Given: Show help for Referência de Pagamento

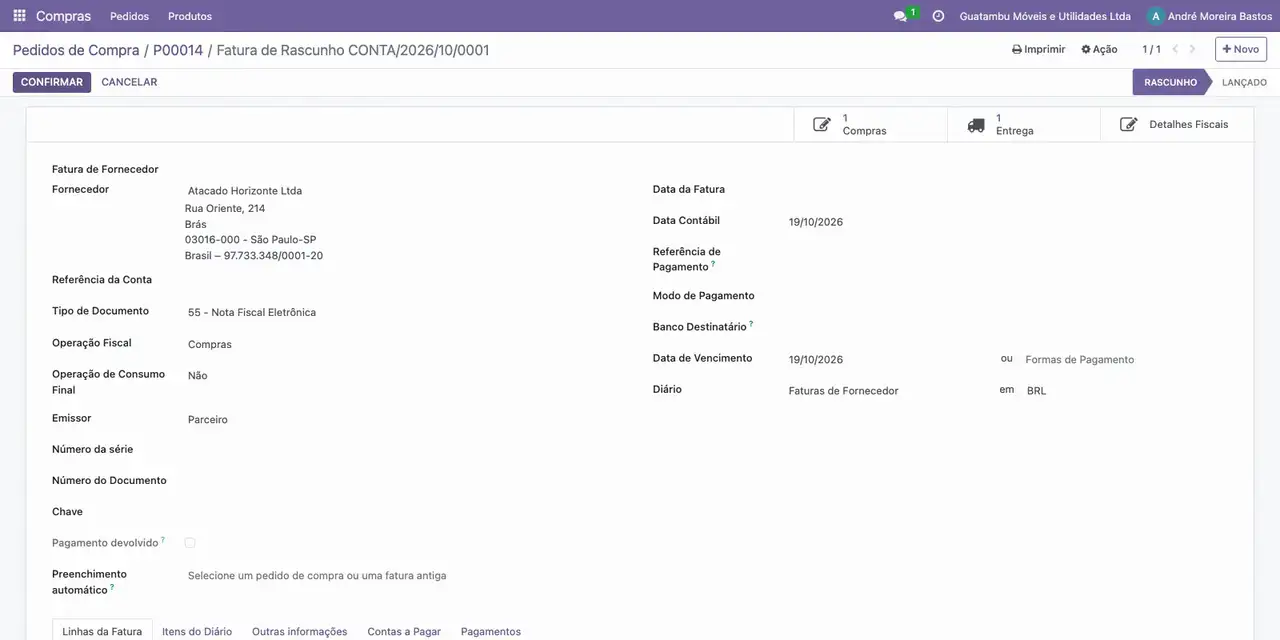Looking at the screenshot, I should (x=713, y=264).
